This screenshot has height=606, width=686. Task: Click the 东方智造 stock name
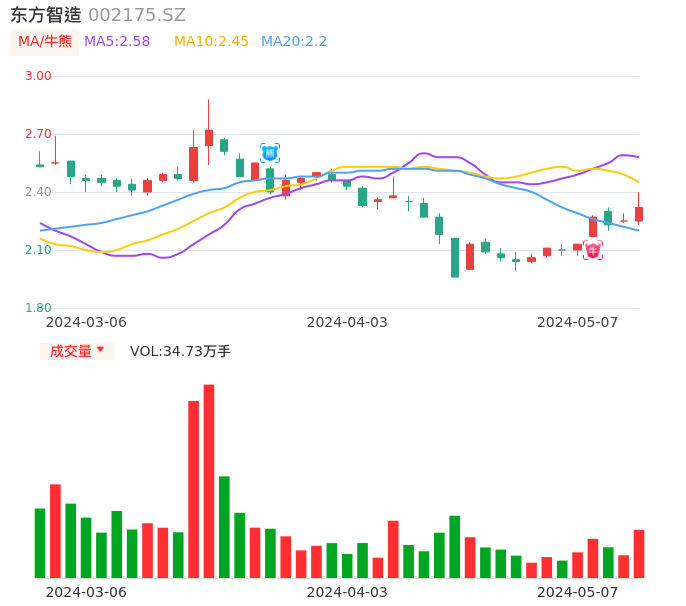(x=45, y=15)
